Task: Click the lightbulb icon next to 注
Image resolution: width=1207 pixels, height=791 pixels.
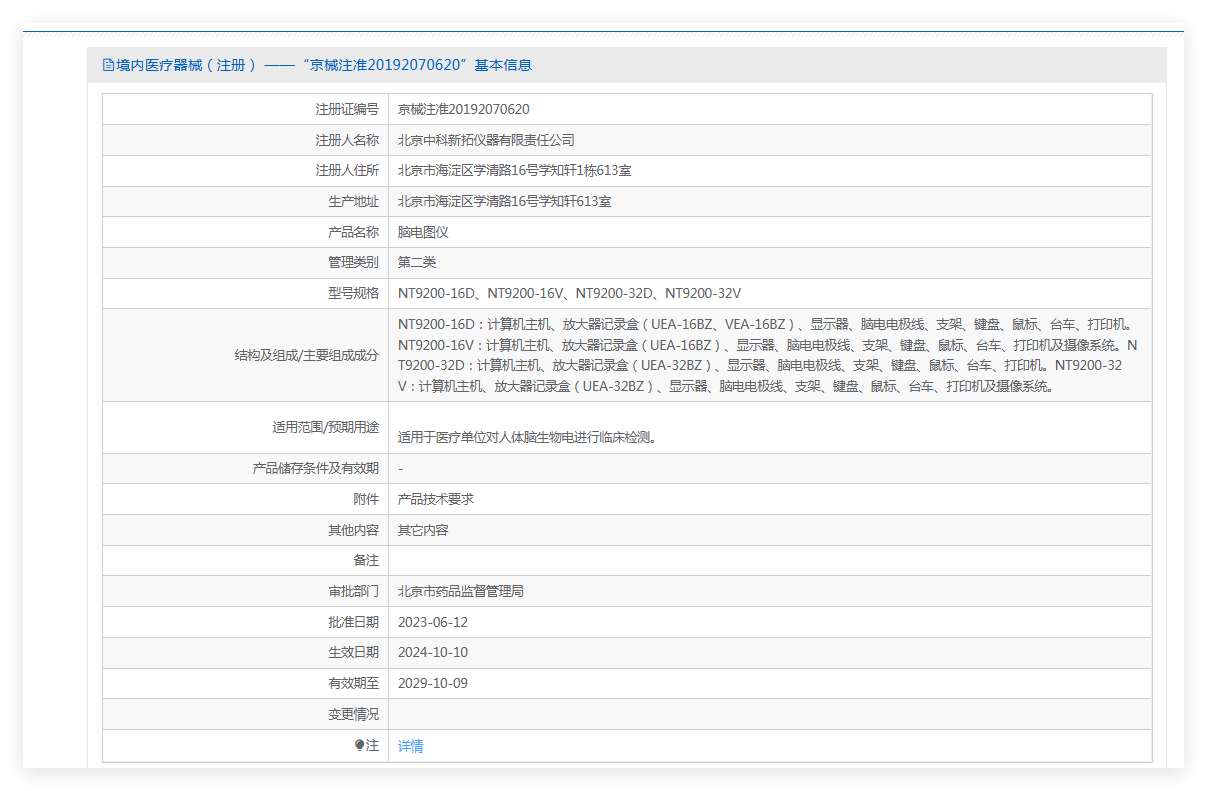Action: [x=360, y=746]
